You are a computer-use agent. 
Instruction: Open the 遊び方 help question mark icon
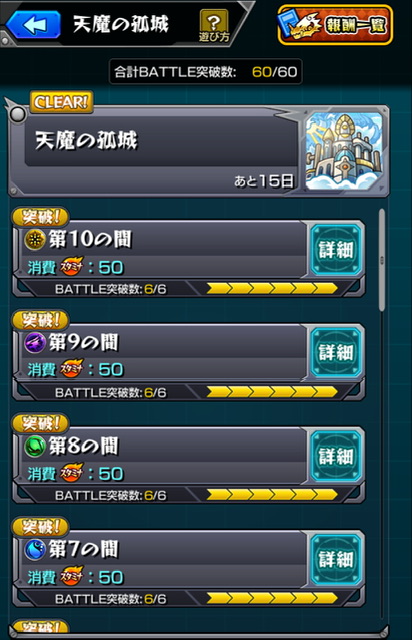tap(214, 26)
